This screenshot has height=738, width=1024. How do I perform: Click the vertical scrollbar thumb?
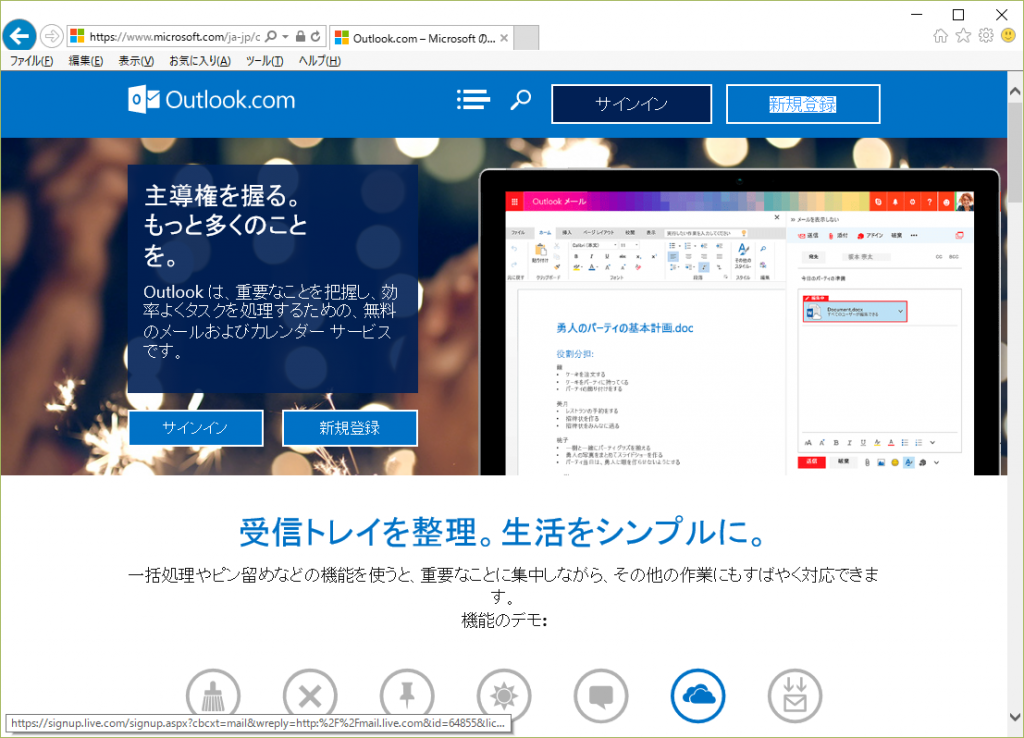click(x=1015, y=150)
